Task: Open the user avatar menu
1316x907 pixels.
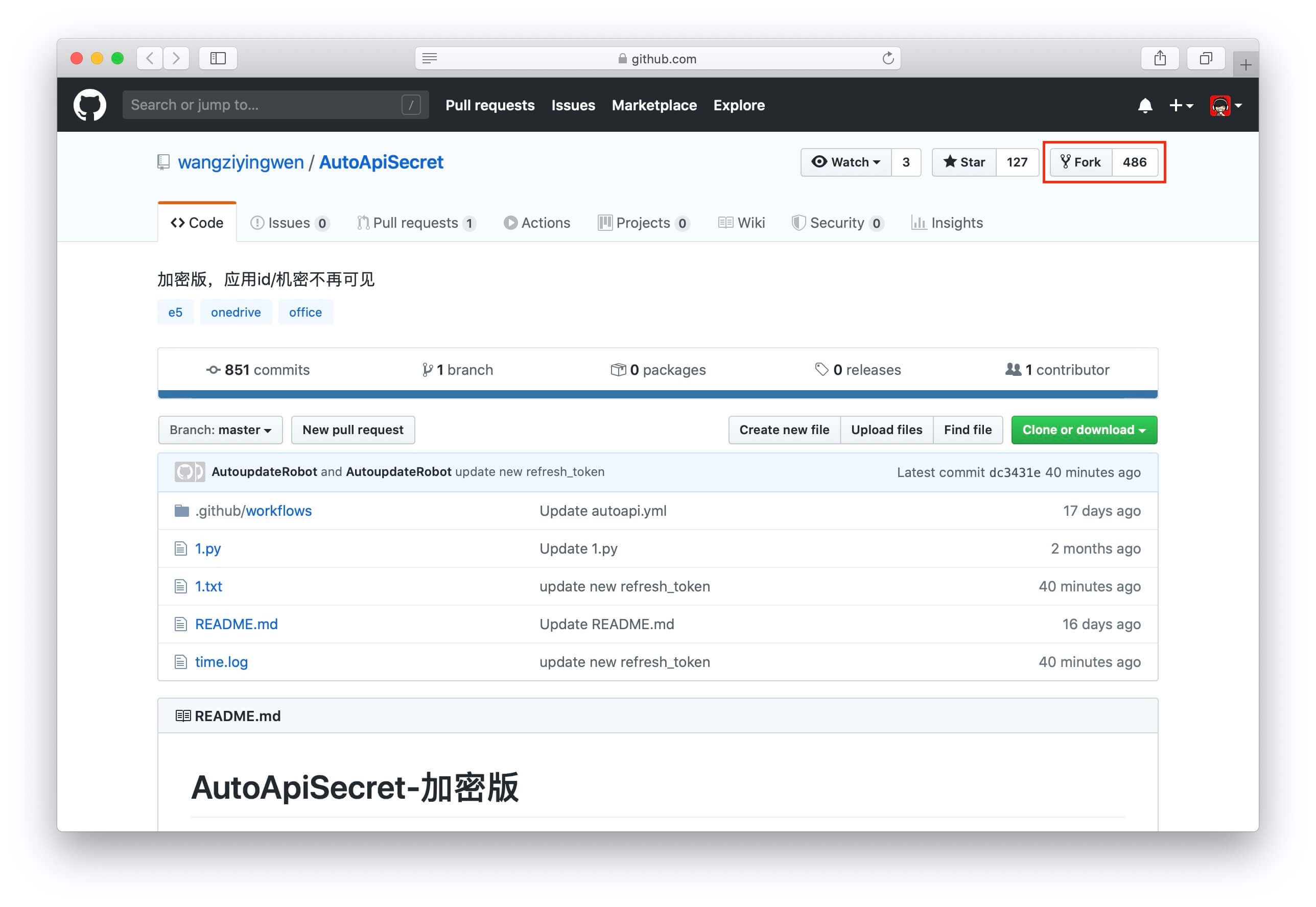Action: [1225, 106]
